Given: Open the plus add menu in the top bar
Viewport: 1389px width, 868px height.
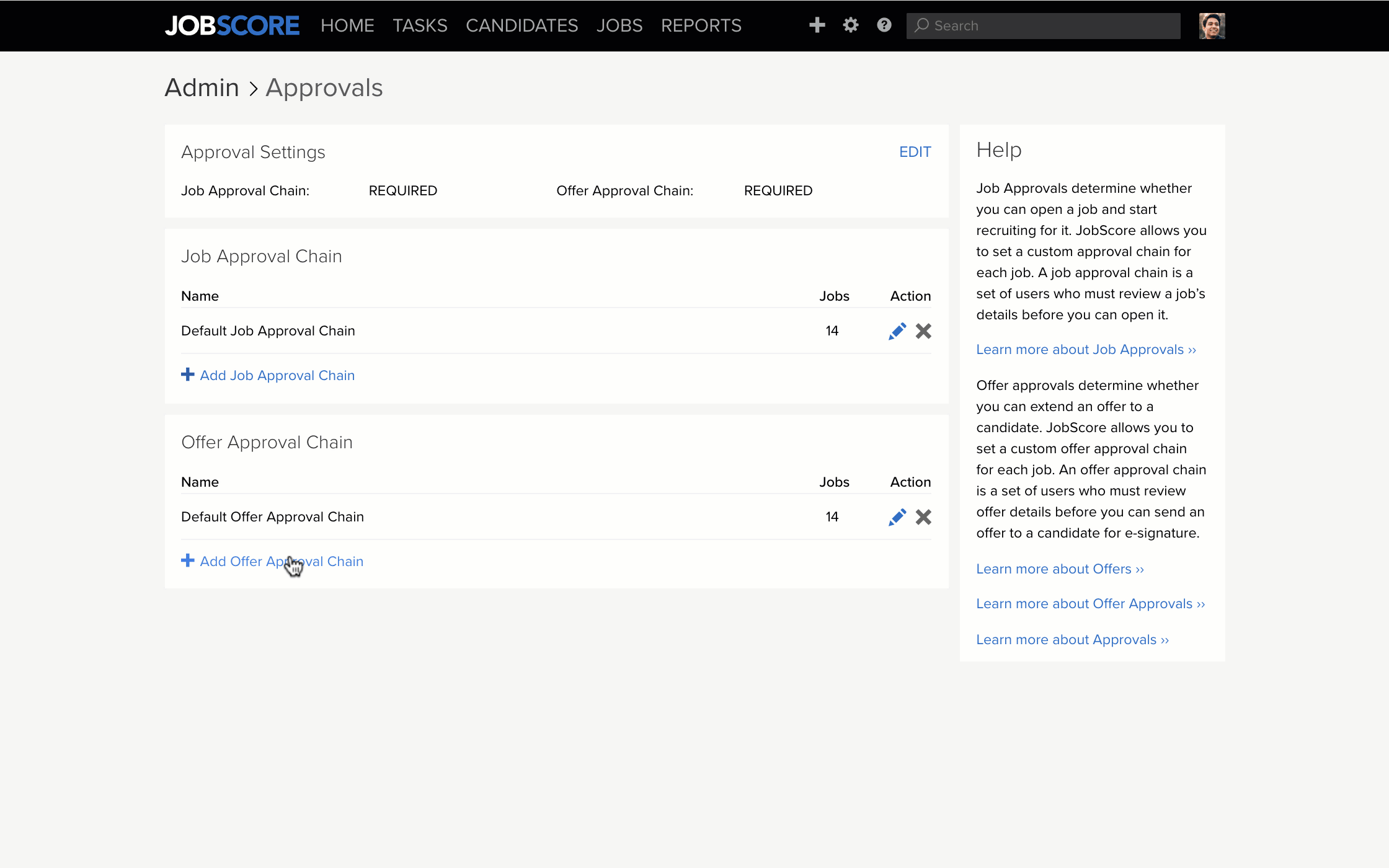Looking at the screenshot, I should (817, 25).
